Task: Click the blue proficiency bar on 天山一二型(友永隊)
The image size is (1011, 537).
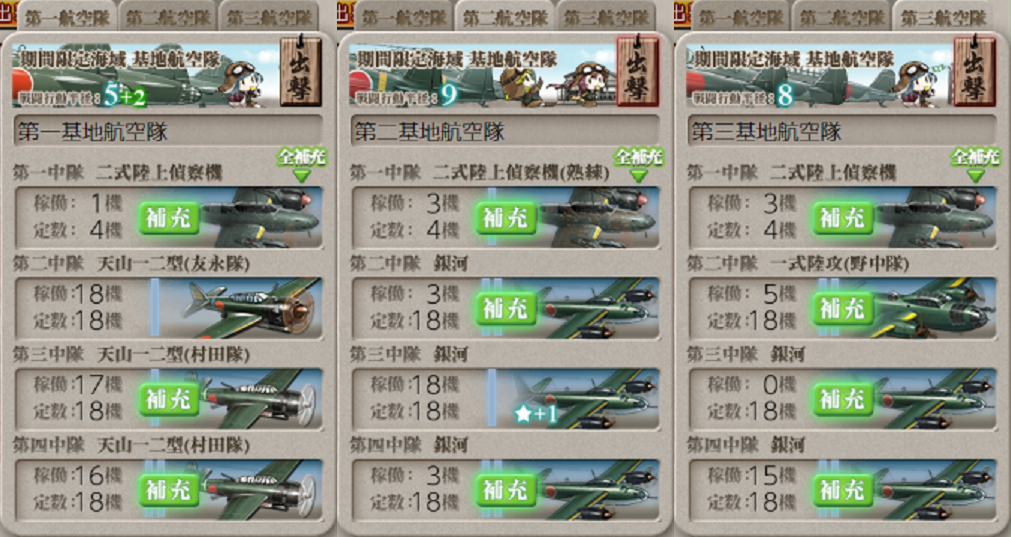Action: [x=155, y=308]
